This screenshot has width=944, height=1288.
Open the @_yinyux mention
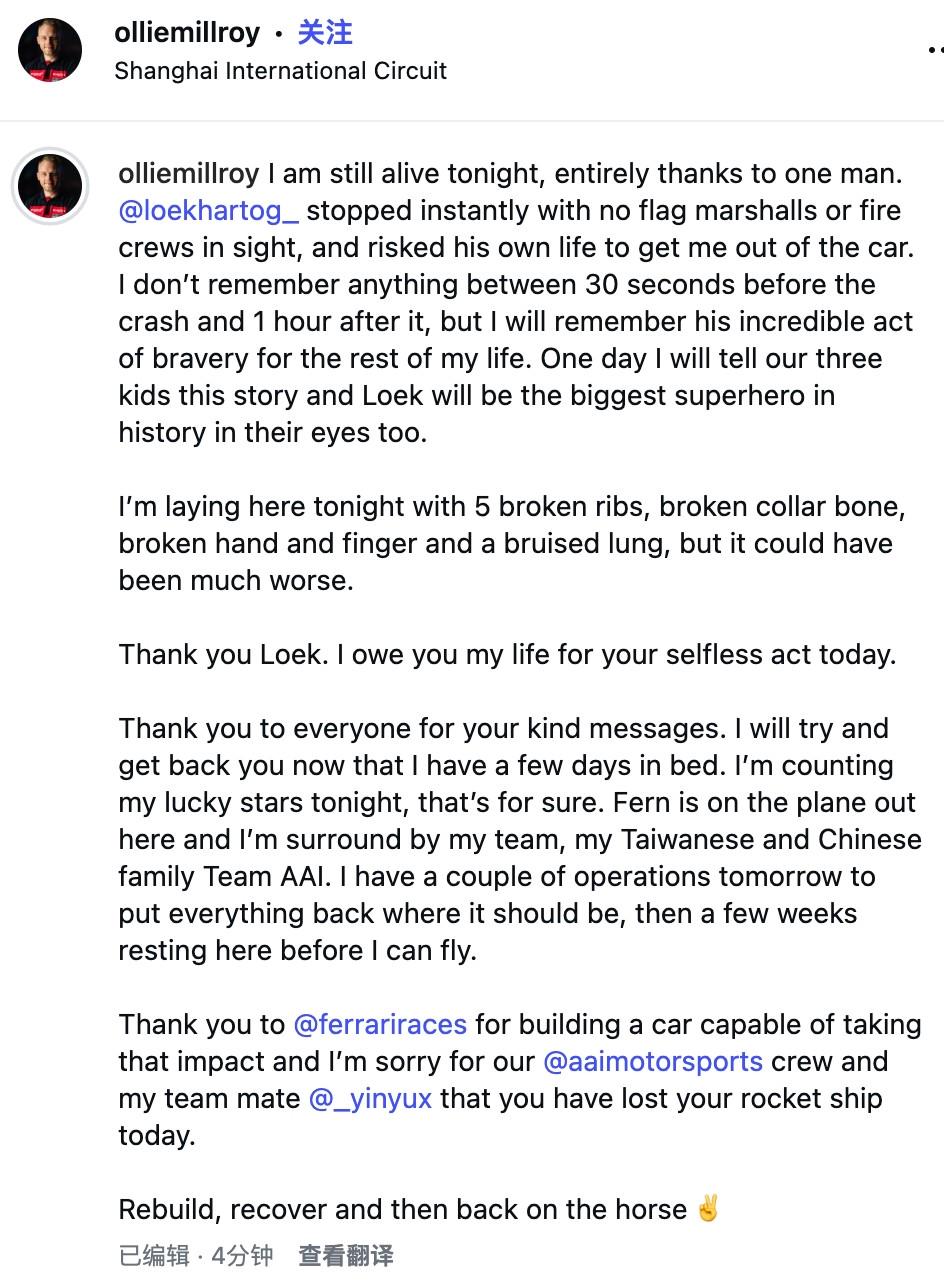click(x=371, y=1099)
